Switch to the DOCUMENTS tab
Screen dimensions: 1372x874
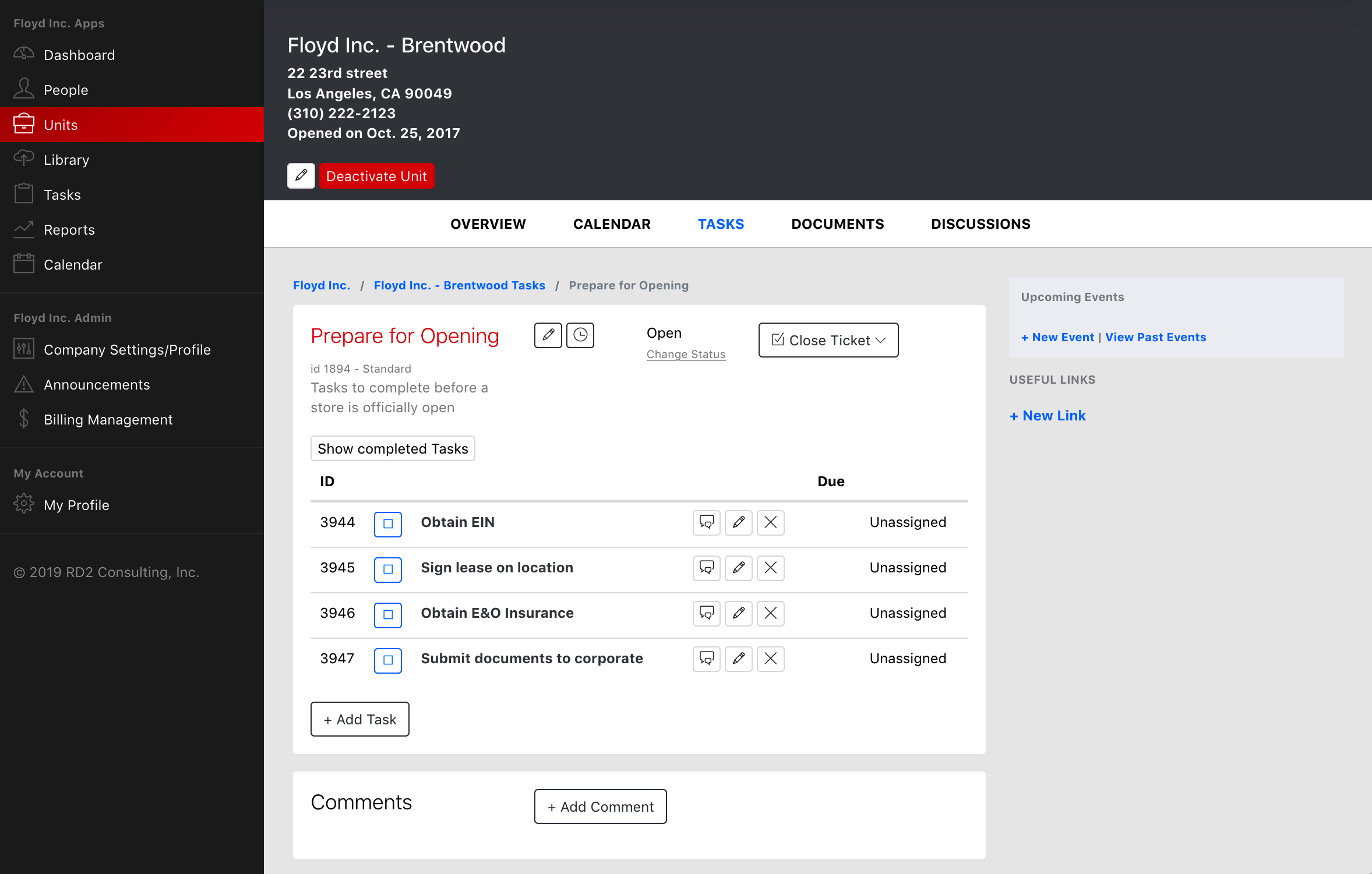coord(837,224)
